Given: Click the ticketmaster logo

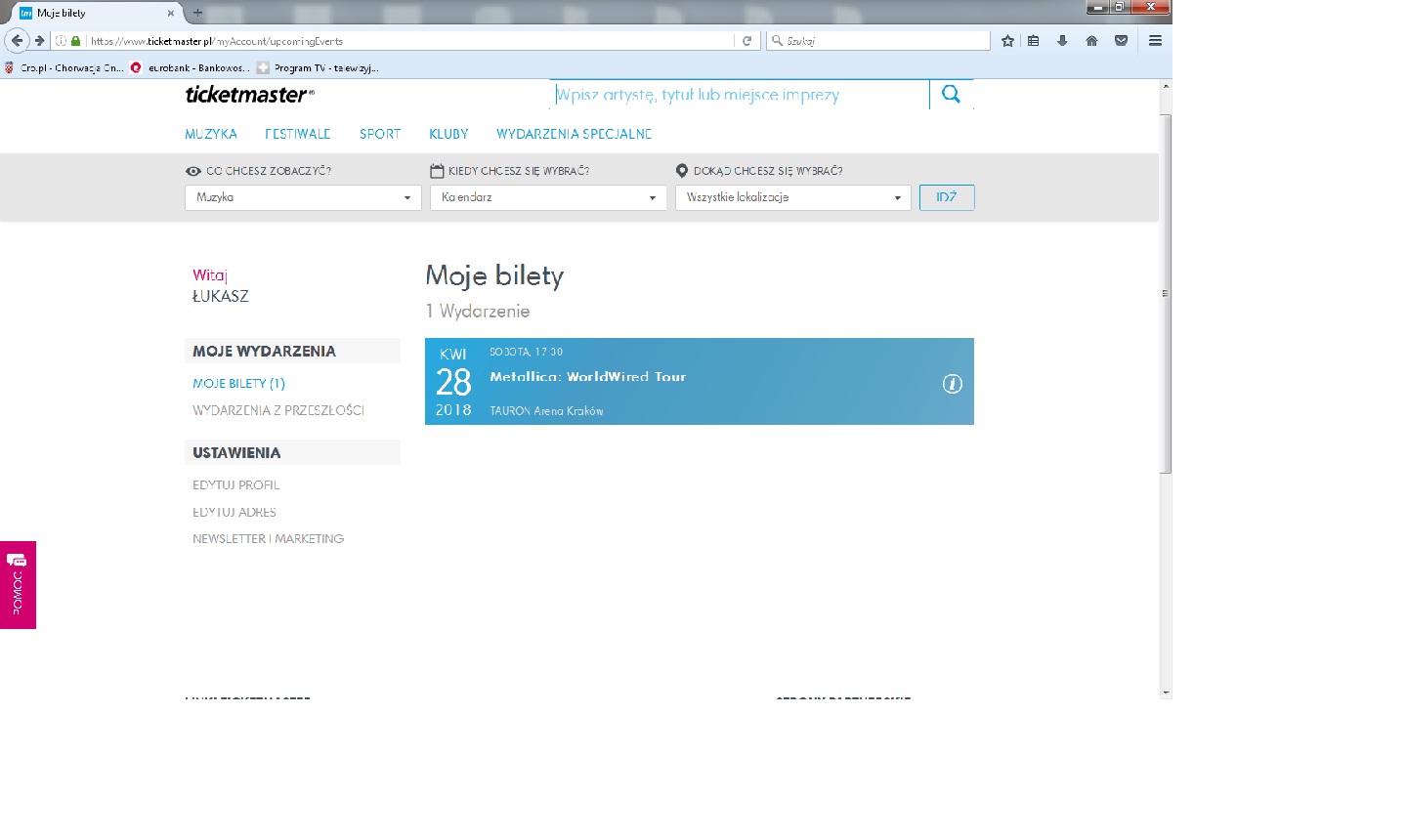Looking at the screenshot, I should pos(249,95).
